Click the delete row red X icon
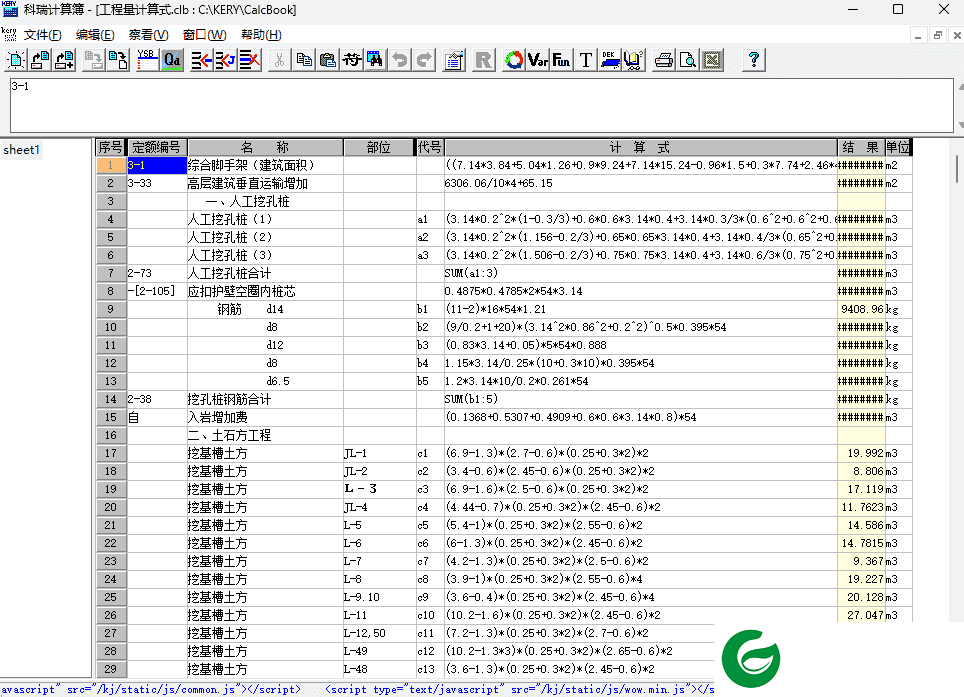Image resolution: width=964 pixels, height=697 pixels. 250,60
